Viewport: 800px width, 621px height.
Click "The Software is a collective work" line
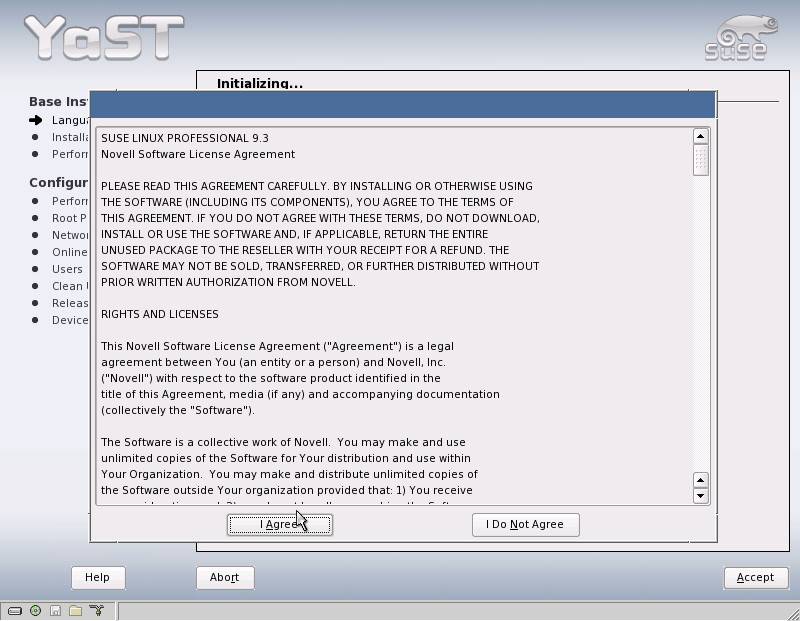(283, 442)
